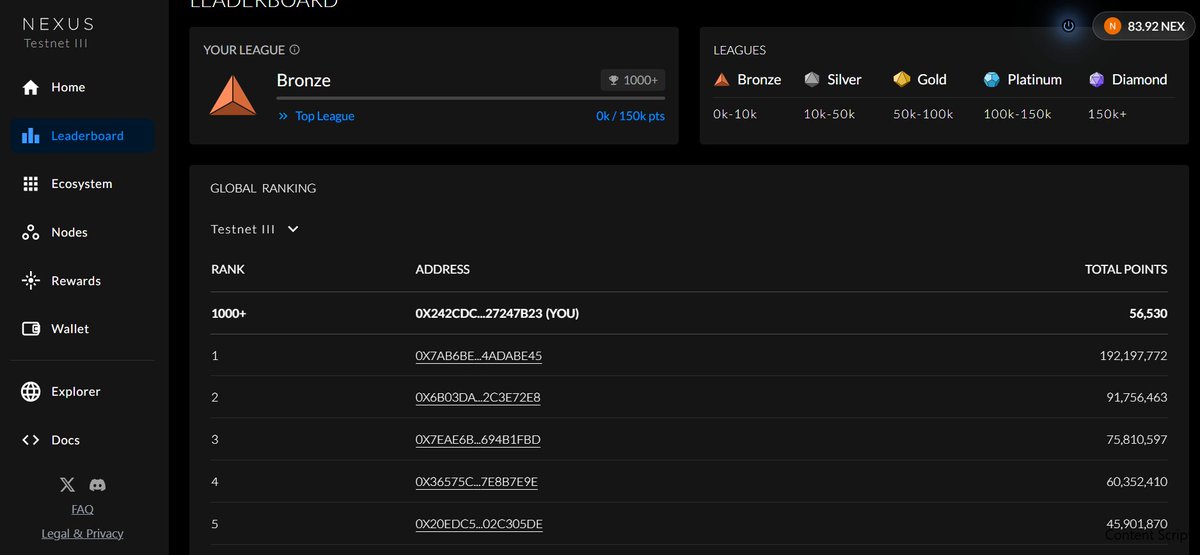Open Nodes menu item

click(x=82, y=232)
